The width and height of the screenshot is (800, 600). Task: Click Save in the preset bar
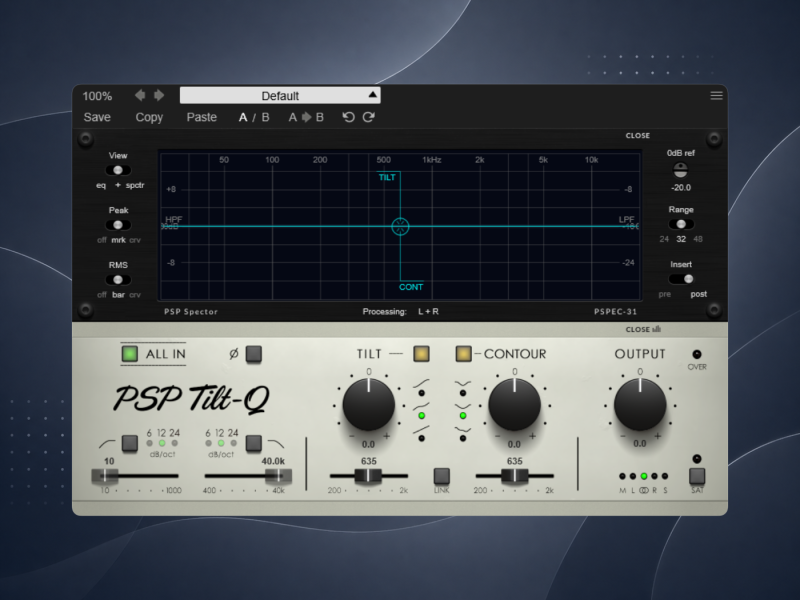click(x=97, y=117)
